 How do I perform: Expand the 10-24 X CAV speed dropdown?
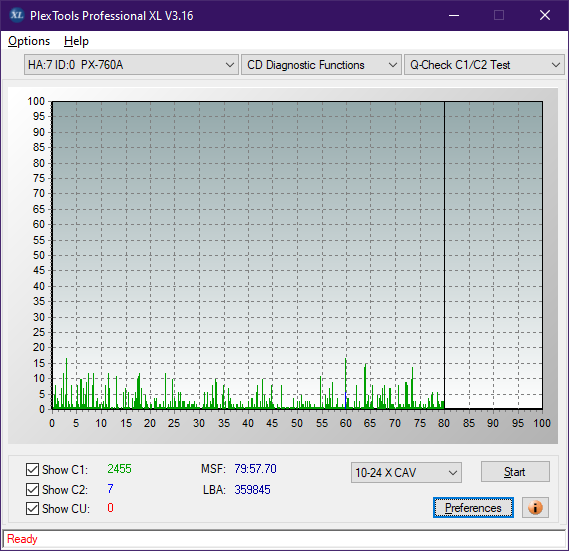click(x=406, y=473)
